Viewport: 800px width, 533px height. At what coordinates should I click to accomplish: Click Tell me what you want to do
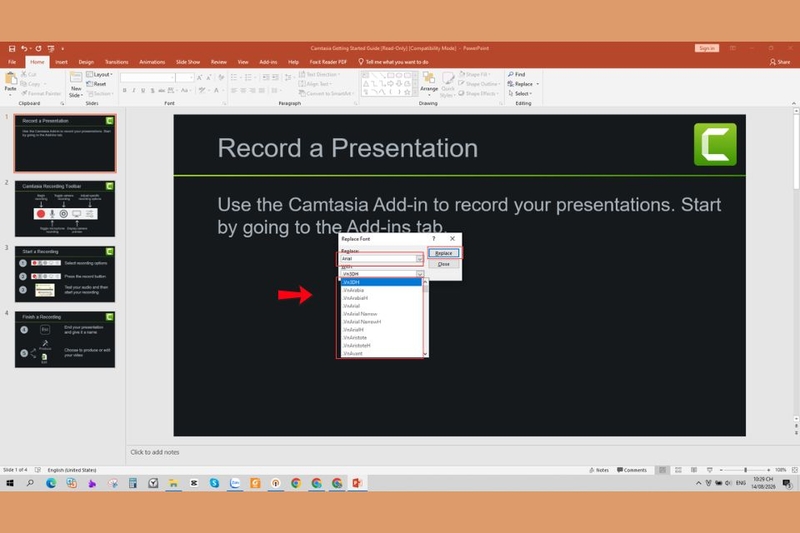(x=393, y=62)
